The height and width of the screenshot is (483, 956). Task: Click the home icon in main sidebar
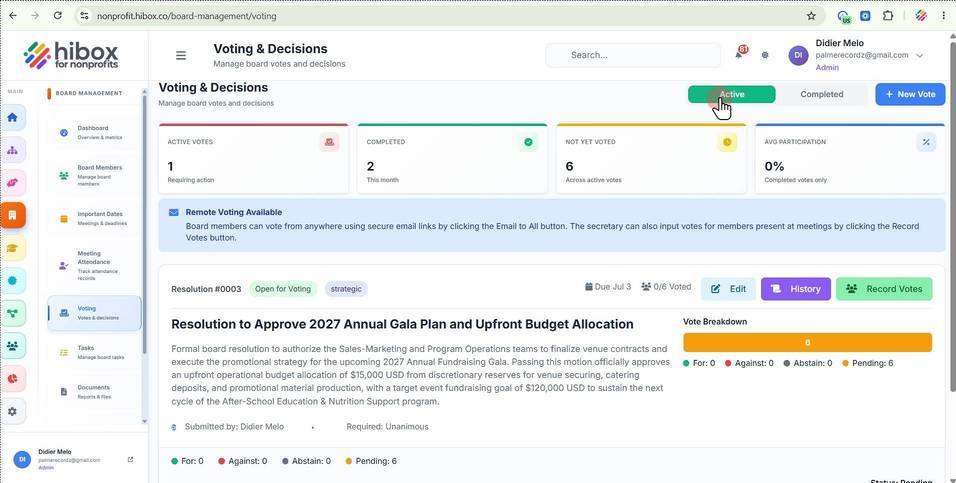pyautogui.click(x=13, y=118)
